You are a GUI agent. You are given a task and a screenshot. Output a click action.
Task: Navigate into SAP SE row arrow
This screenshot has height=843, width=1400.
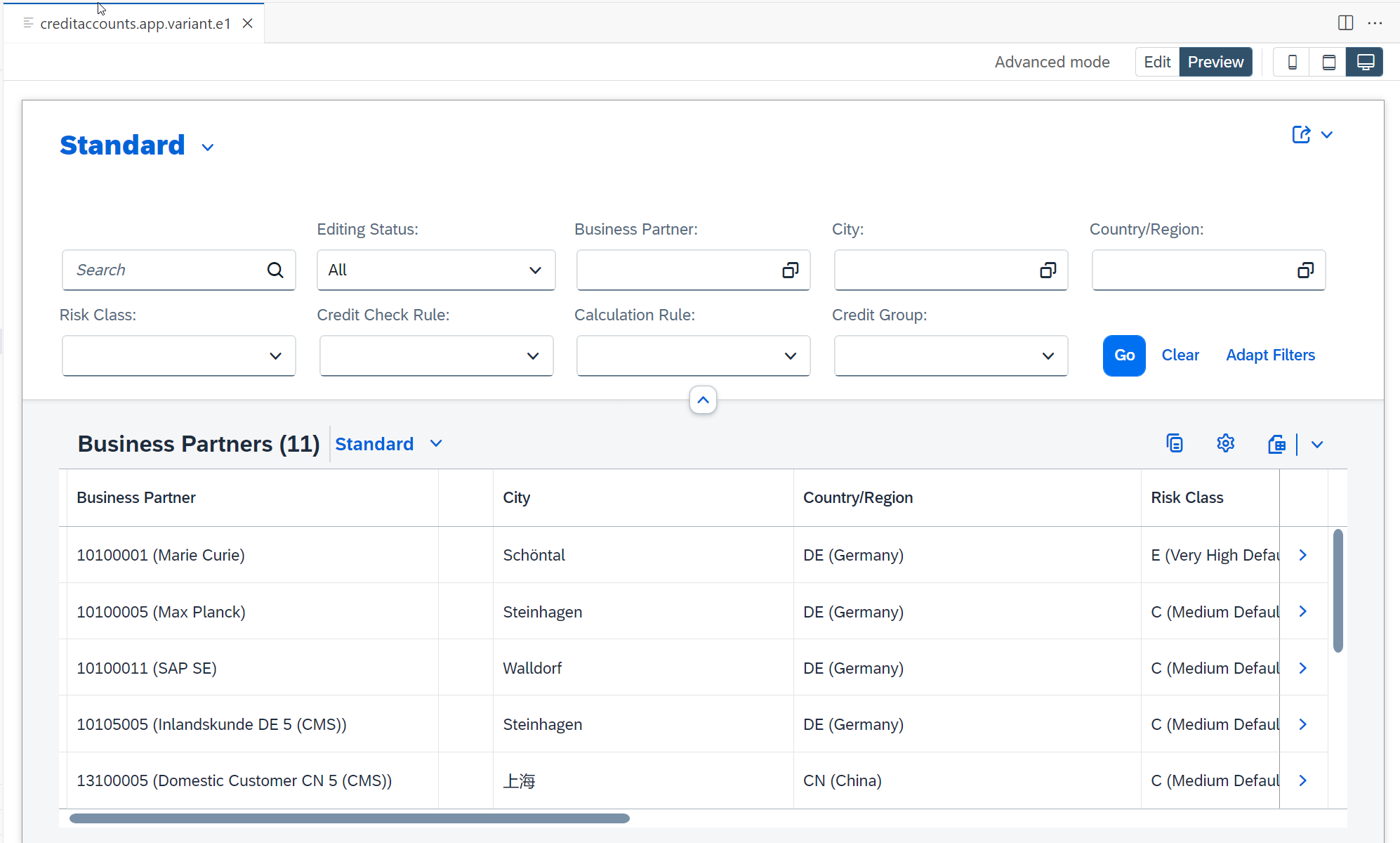tap(1303, 668)
